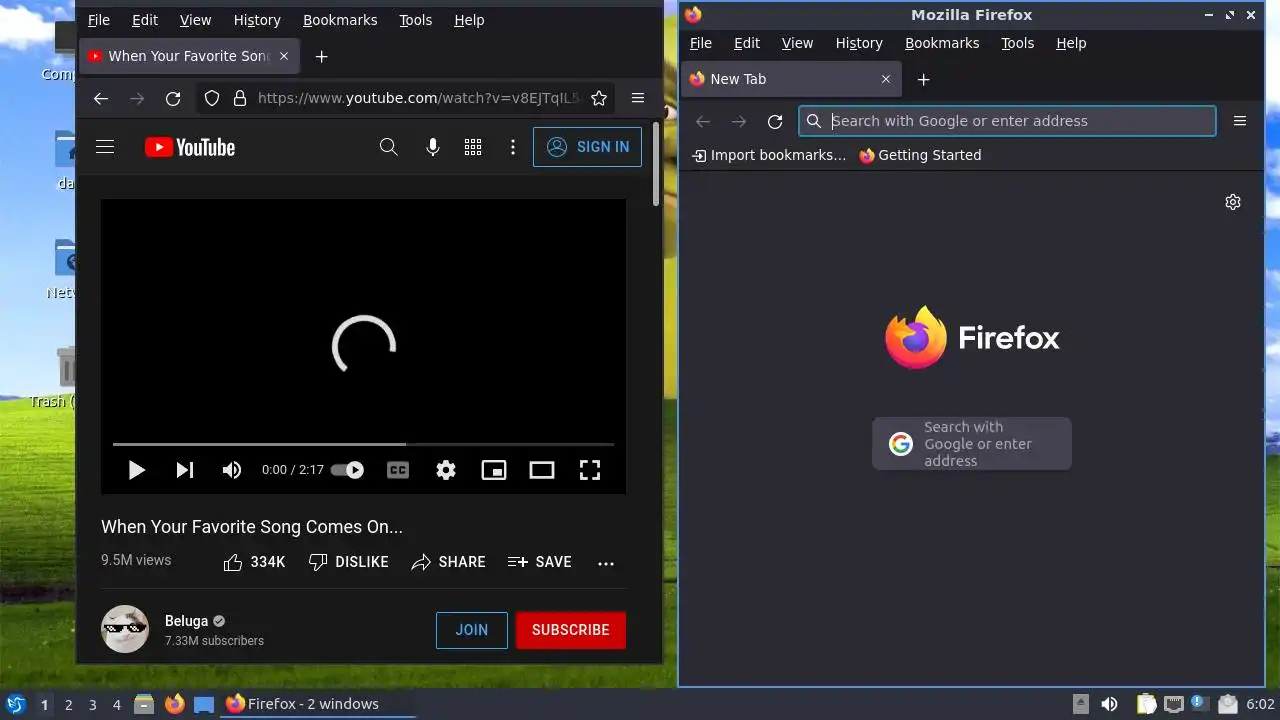The width and height of the screenshot is (1280, 720).
Task: Mute the video volume
Action: pyautogui.click(x=232, y=470)
